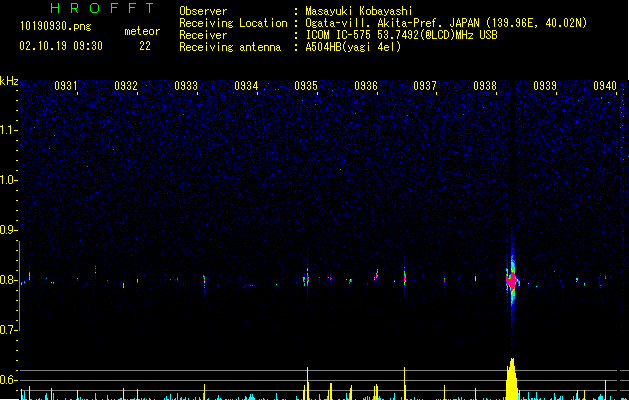Click the A504HB(yagi 4el) antenna text
Screen dimensions: 629x400
[x=353, y=47]
